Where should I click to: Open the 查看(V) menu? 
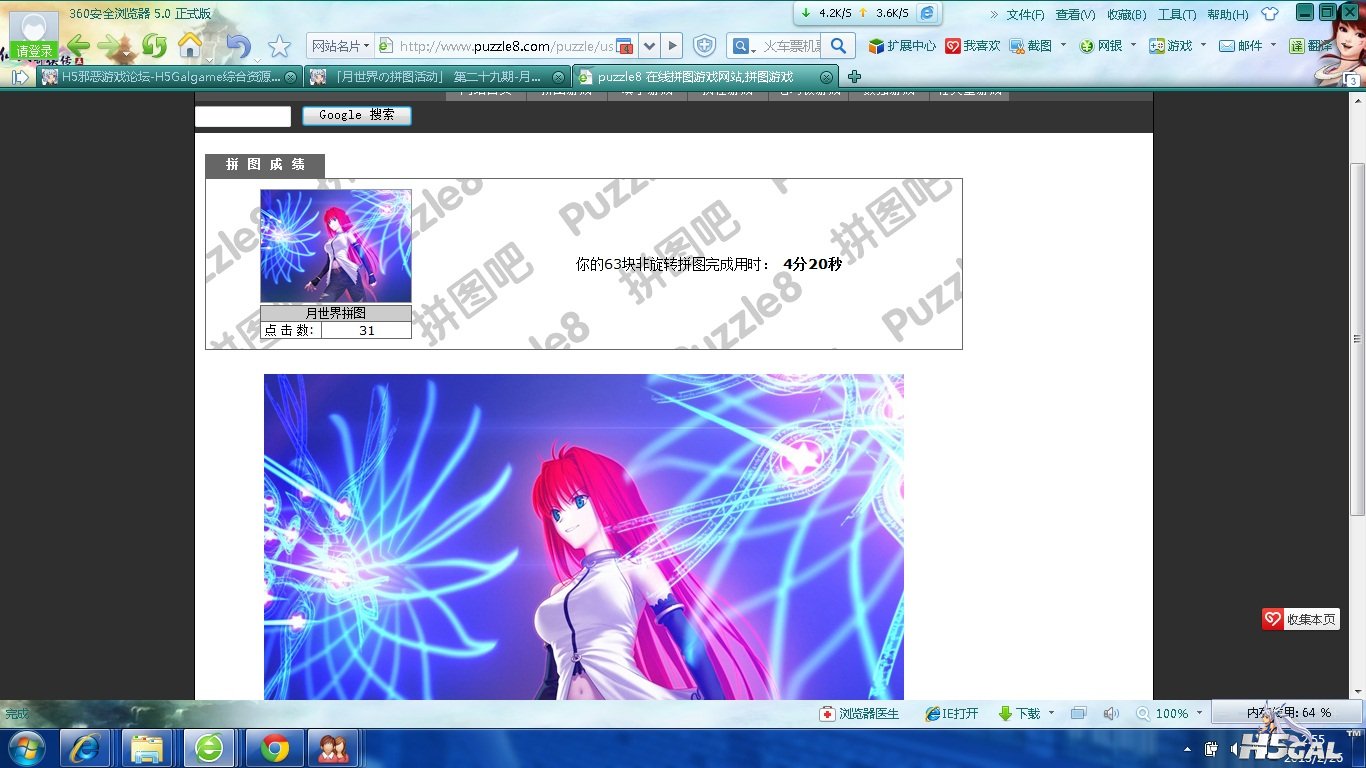tap(1075, 14)
